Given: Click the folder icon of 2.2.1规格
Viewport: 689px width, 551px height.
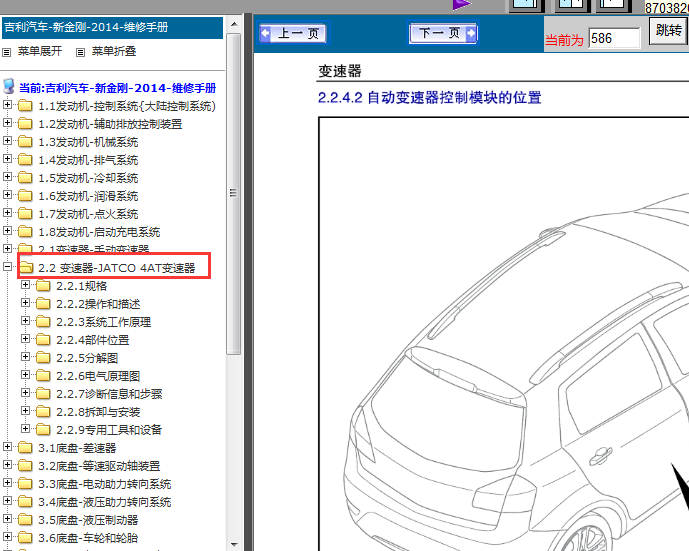Looking at the screenshot, I should [x=43, y=286].
